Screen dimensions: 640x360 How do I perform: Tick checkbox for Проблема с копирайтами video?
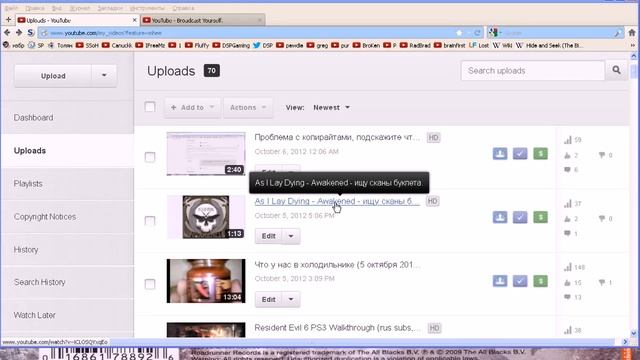pos(150,157)
